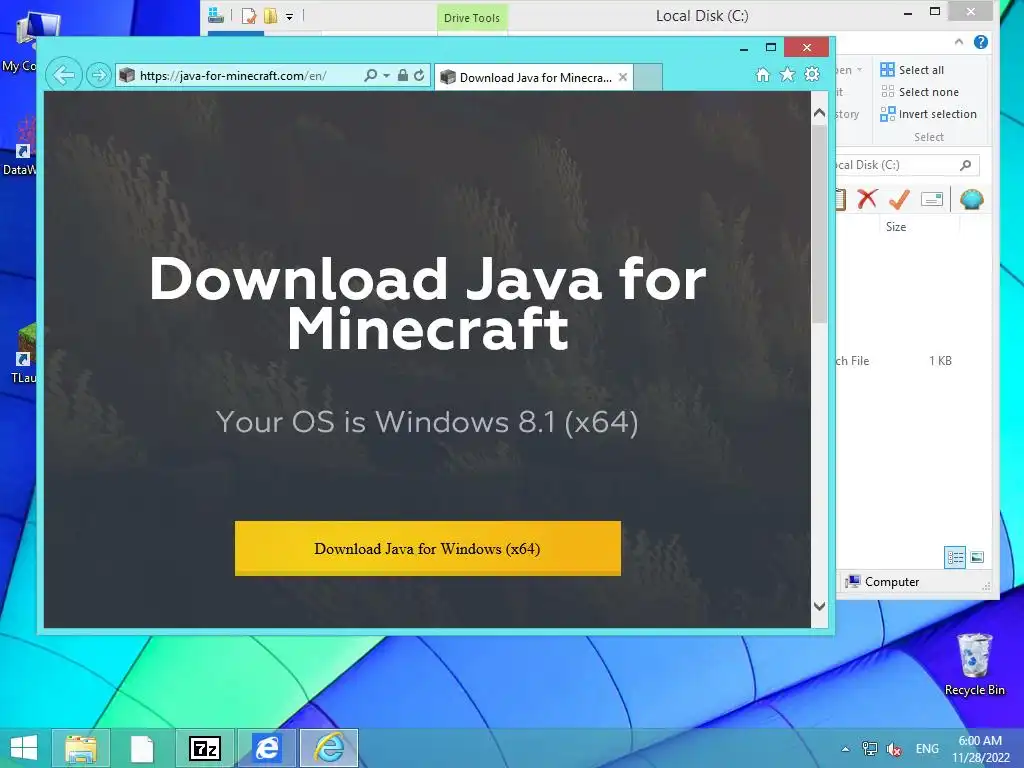Image resolution: width=1024 pixels, height=768 pixels.
Task: Switch Explorer to details view
Action: tap(955, 557)
